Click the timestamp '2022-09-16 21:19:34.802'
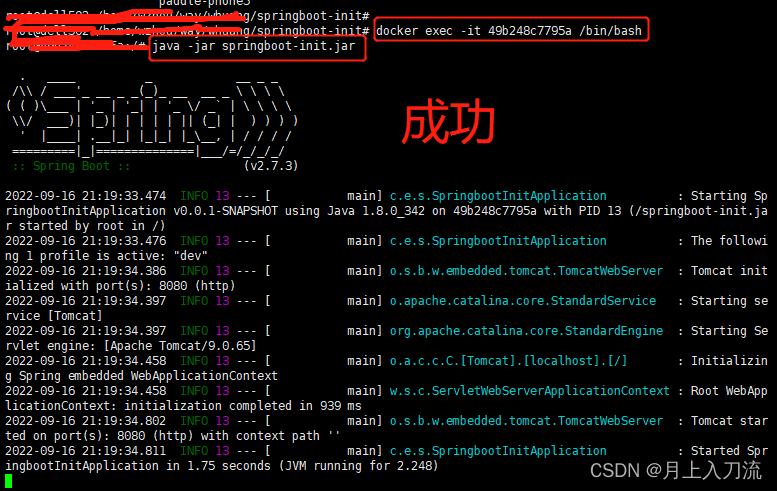 85,421
